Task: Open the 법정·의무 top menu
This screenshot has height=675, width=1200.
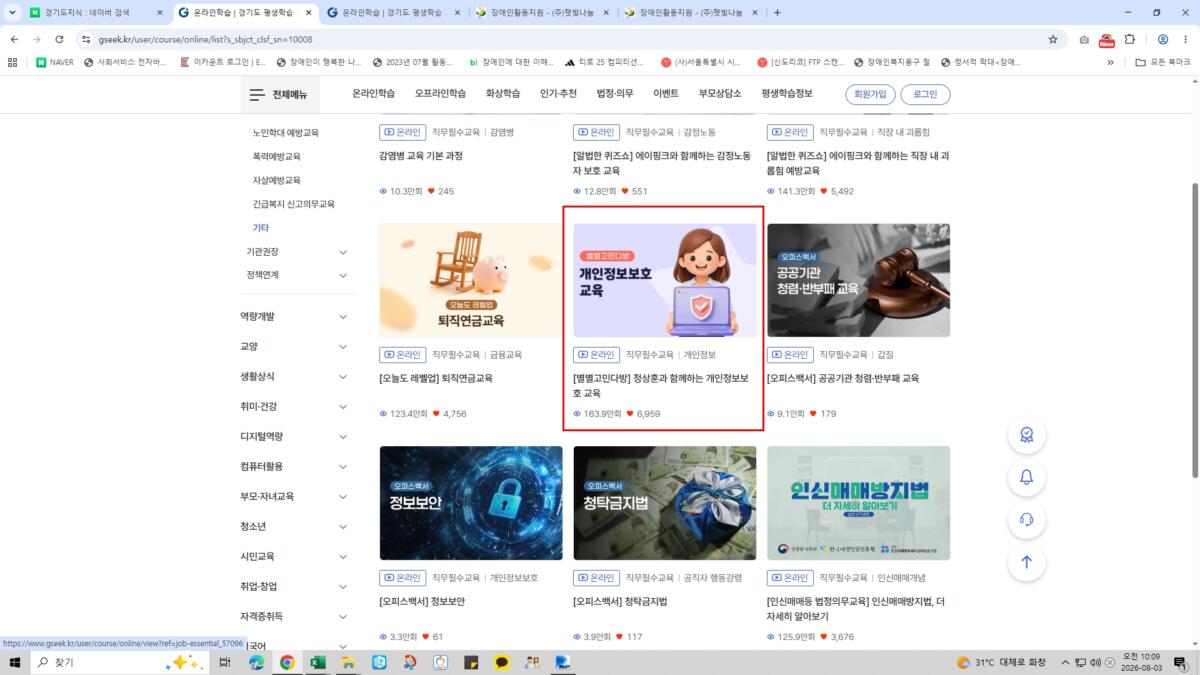Action: pos(615,94)
